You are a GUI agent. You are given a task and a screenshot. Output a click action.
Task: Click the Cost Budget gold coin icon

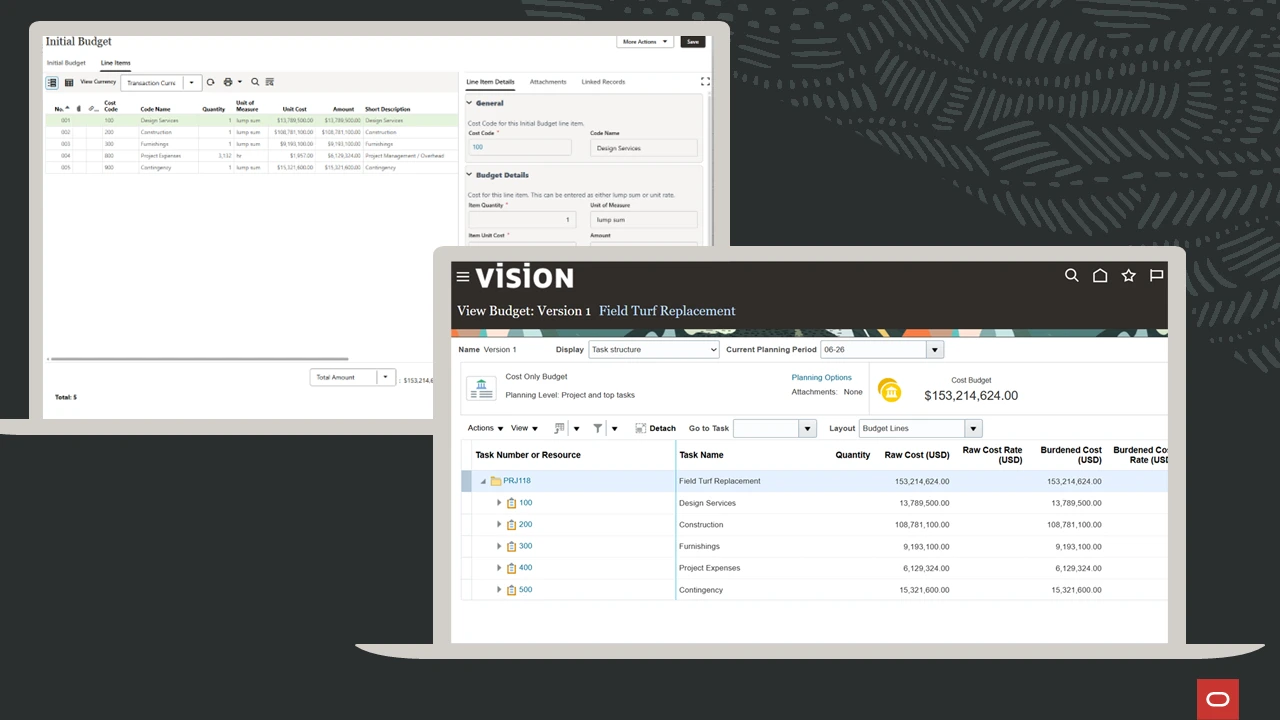889,390
